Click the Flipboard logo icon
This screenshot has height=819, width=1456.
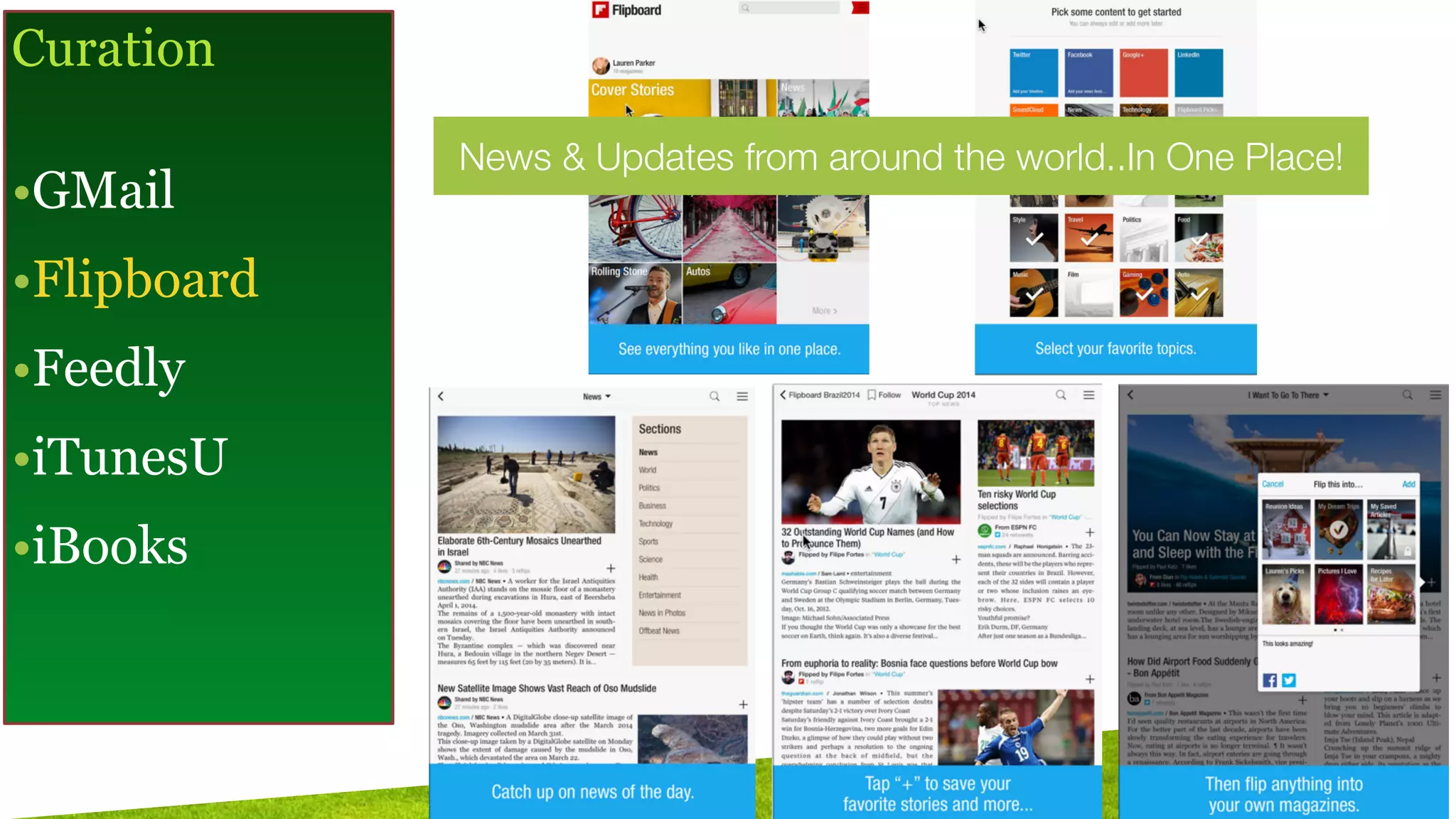pyautogui.click(x=601, y=10)
